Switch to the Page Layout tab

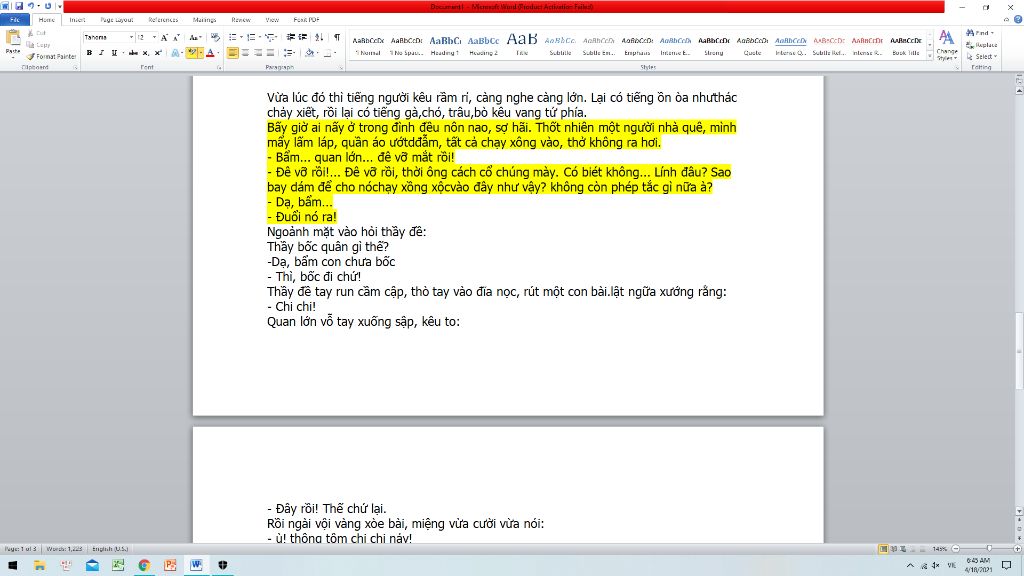(117, 20)
